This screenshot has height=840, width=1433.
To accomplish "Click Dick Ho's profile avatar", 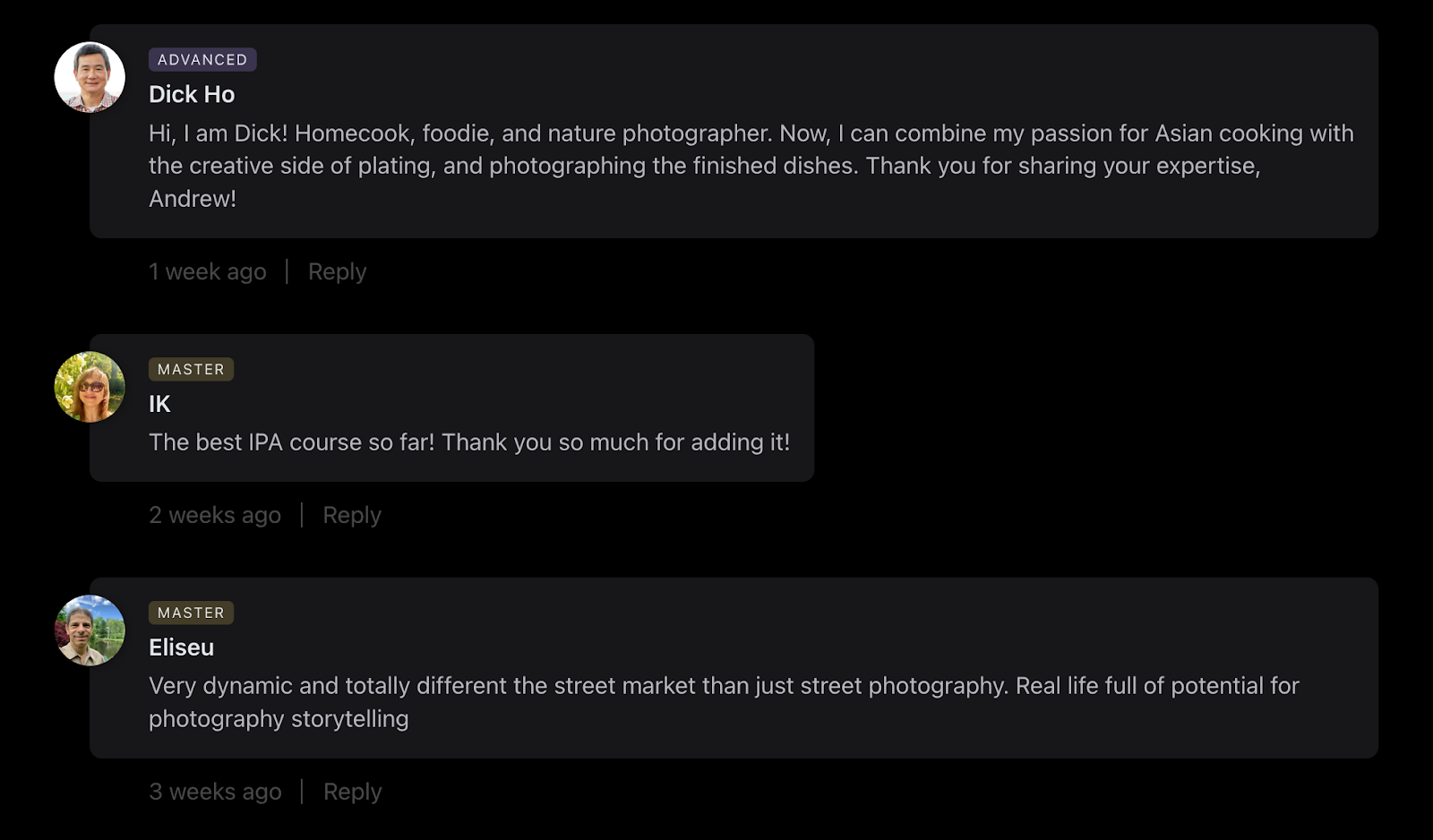I will [x=90, y=77].
